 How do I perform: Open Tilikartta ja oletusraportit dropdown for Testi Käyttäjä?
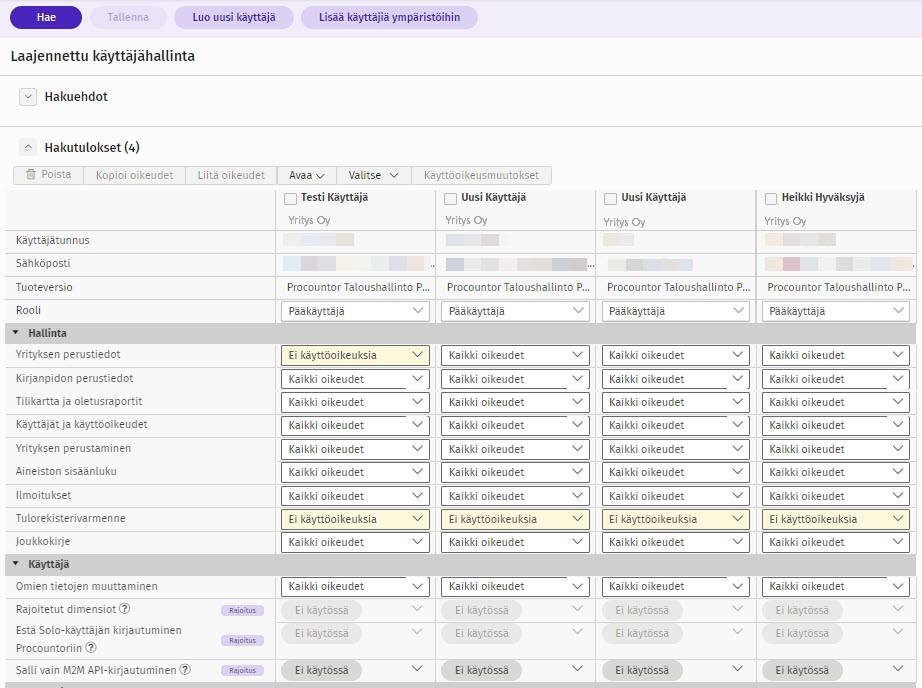click(356, 402)
